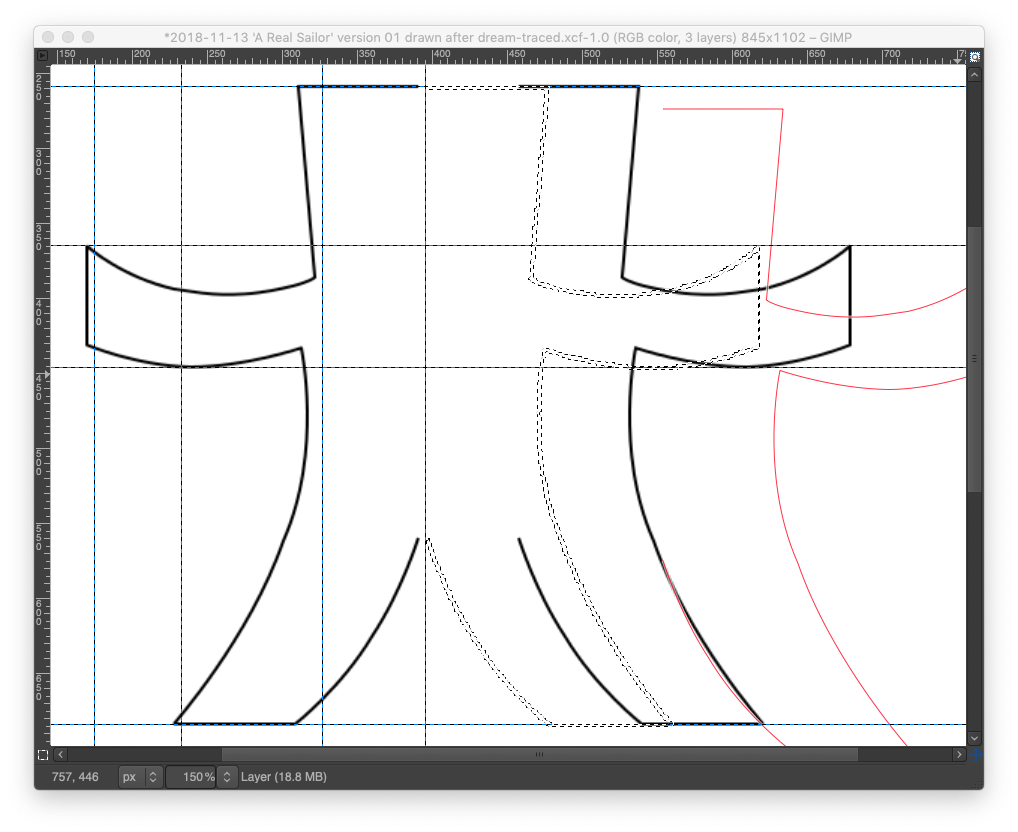
Task: Click the 'Layer (18.8 MB)' status text
Action: 284,777
